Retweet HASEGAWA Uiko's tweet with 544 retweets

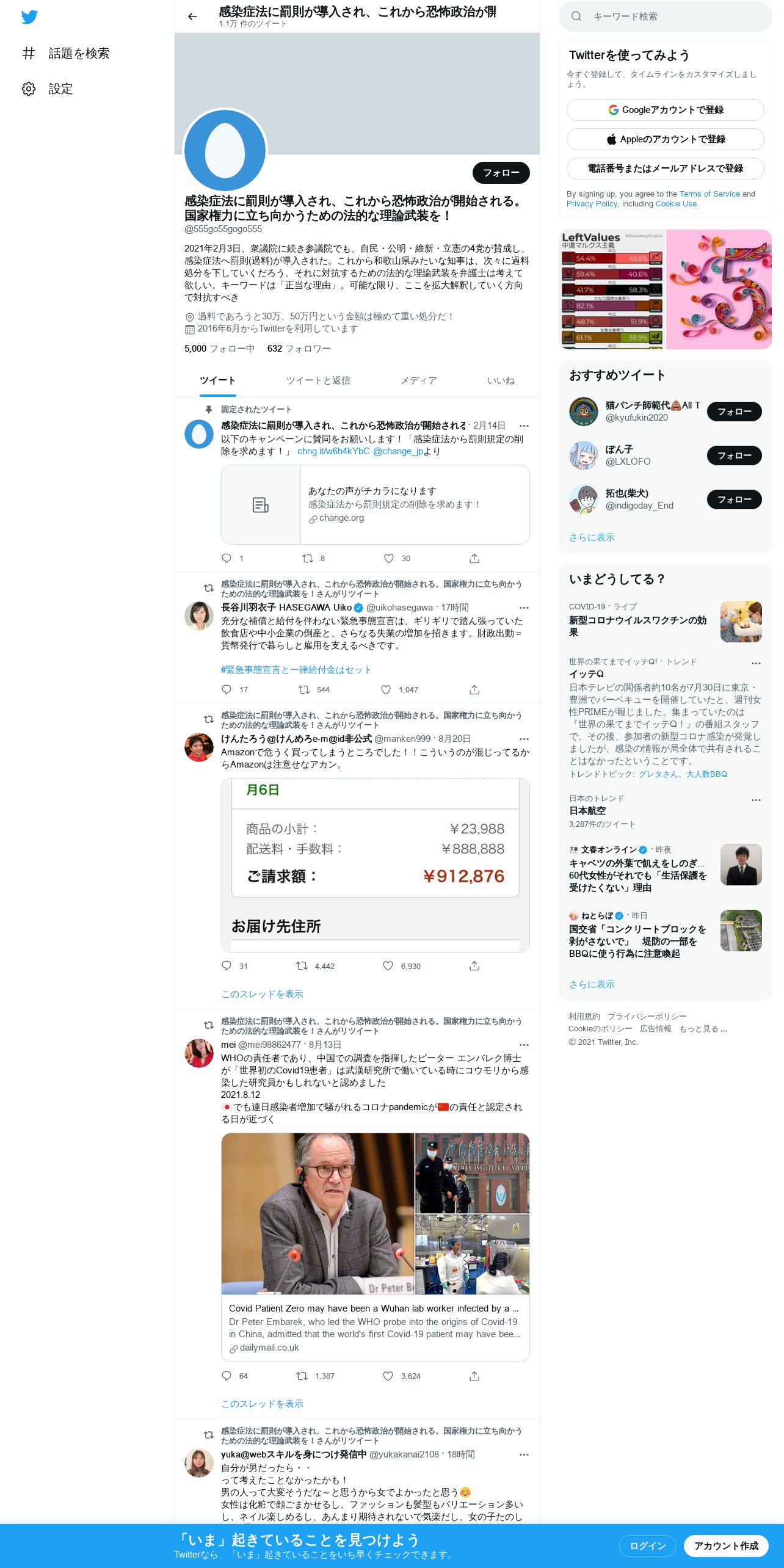click(303, 689)
